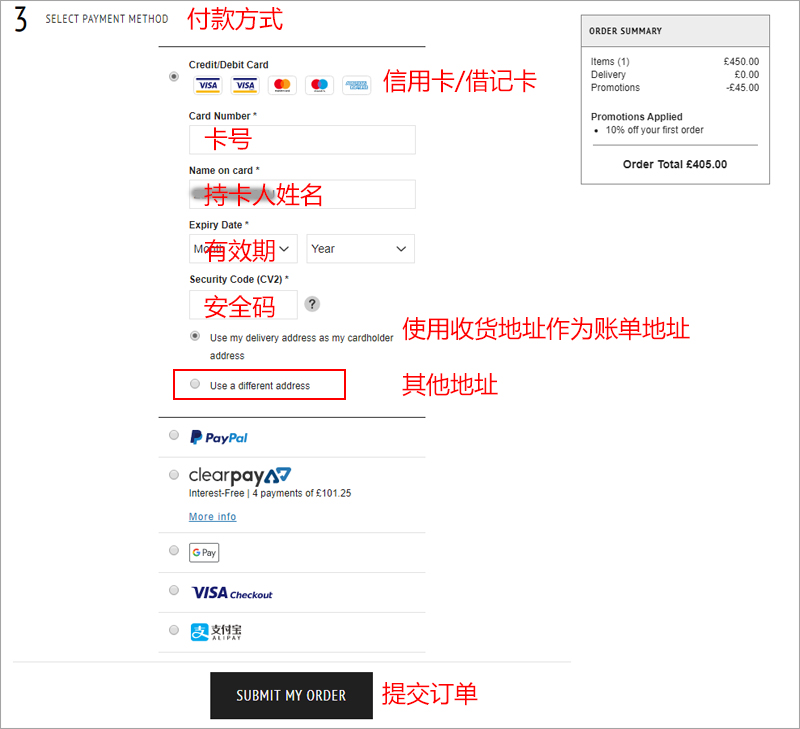Viewport: 800px width, 729px height.
Task: Focus the Security Code CV2 field
Action: (x=243, y=305)
